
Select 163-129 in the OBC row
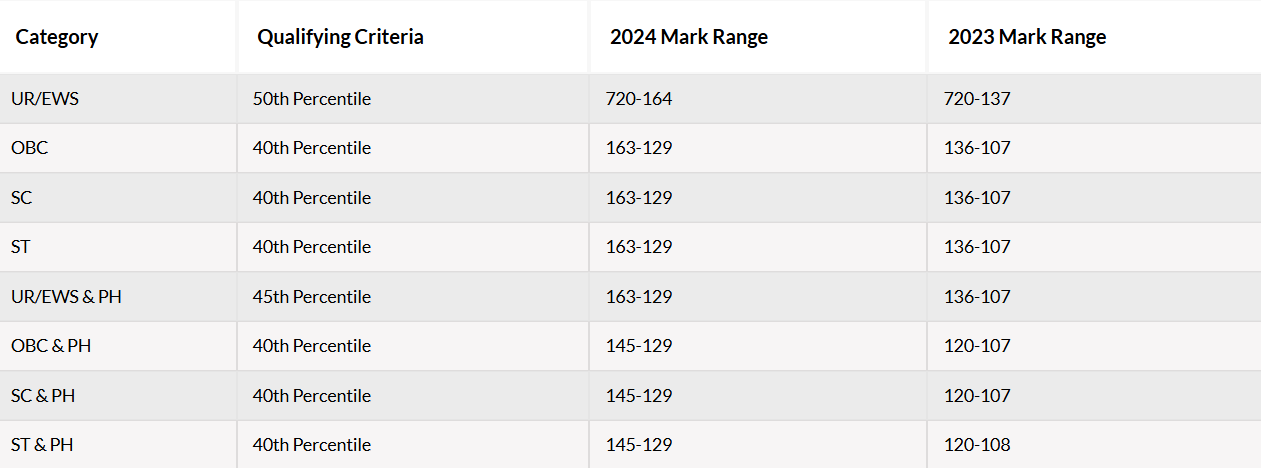pos(639,148)
